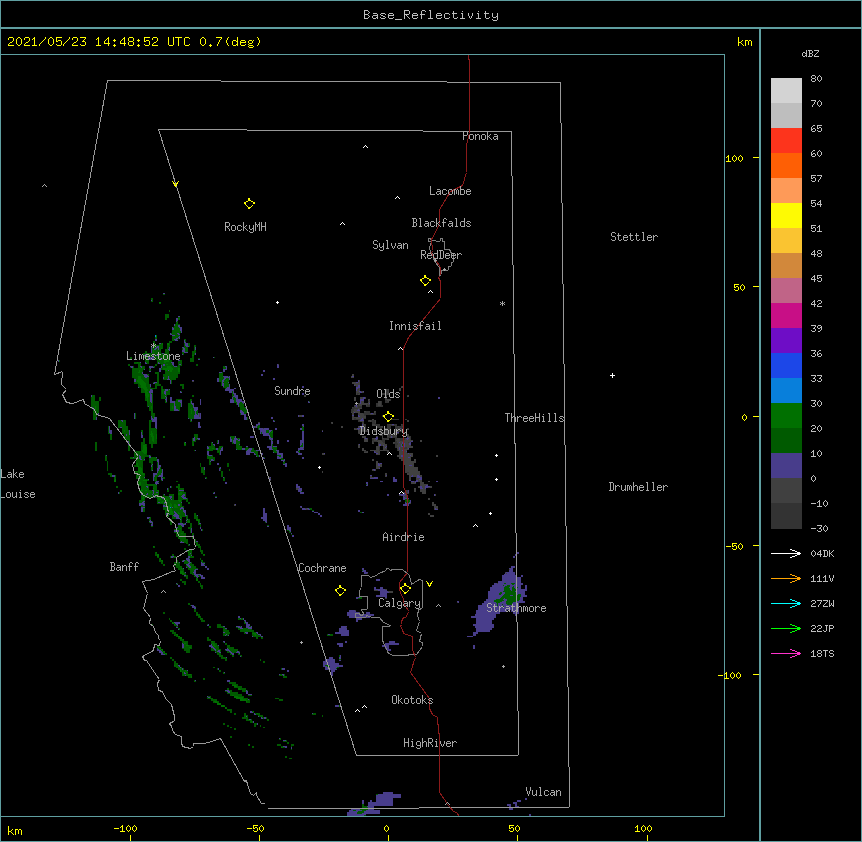Click the white 04DK arrow legend icon
The width and height of the screenshot is (862, 842).
coord(786,553)
